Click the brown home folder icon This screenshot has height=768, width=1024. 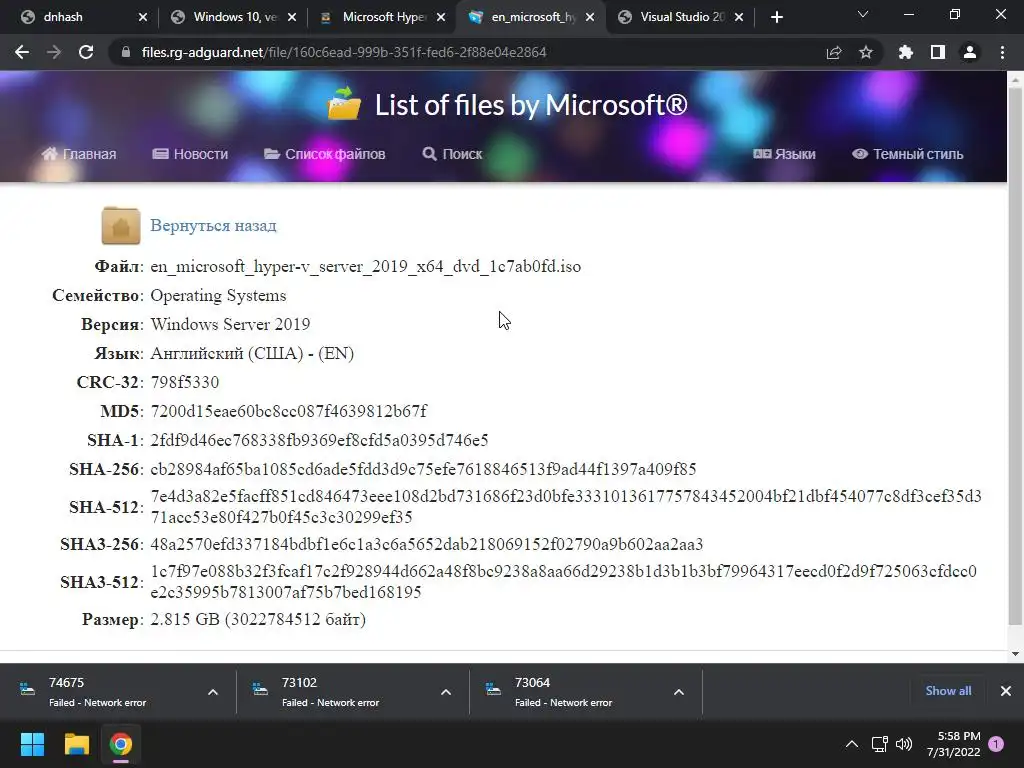121,225
